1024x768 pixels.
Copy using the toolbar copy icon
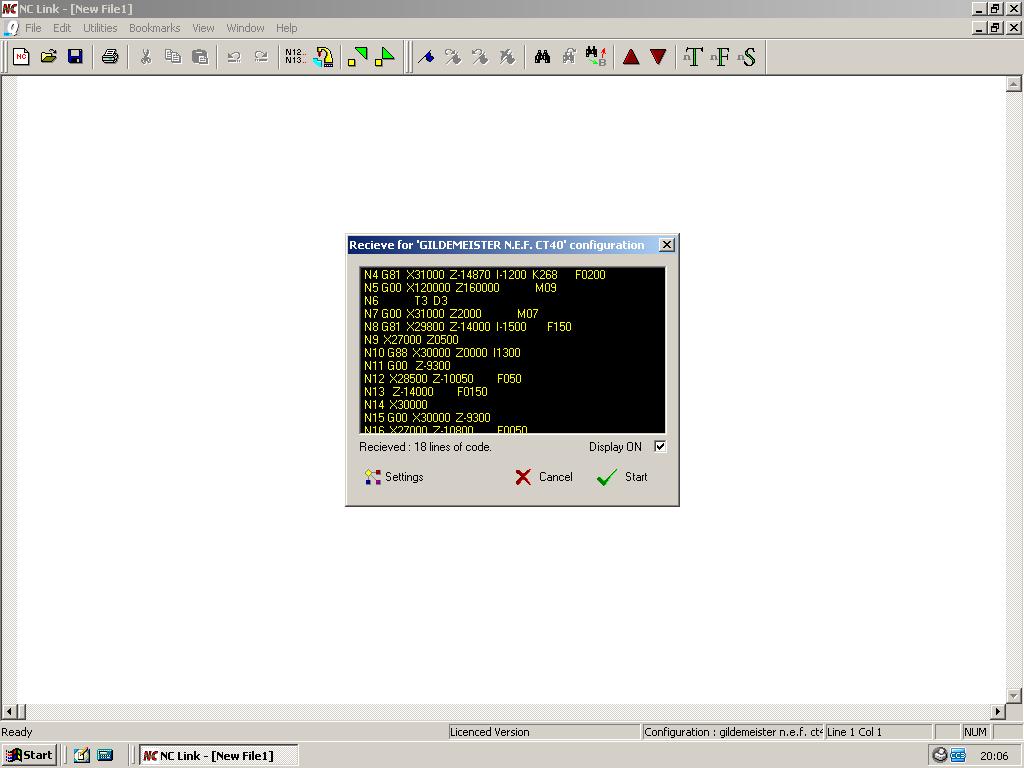click(172, 57)
